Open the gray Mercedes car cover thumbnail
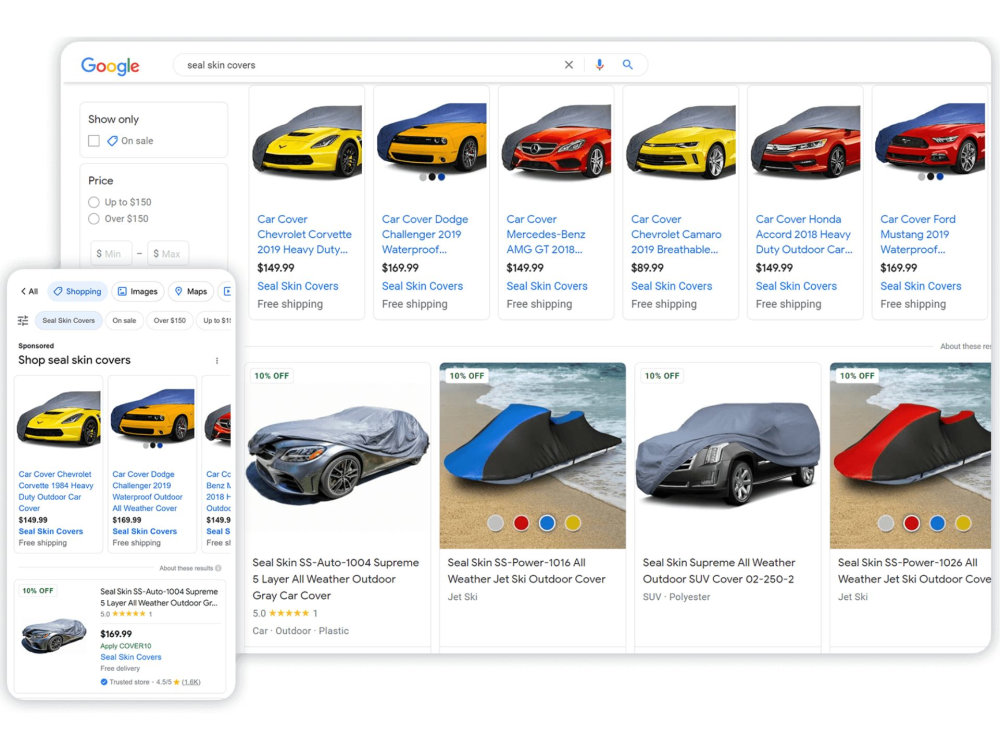 [337, 456]
